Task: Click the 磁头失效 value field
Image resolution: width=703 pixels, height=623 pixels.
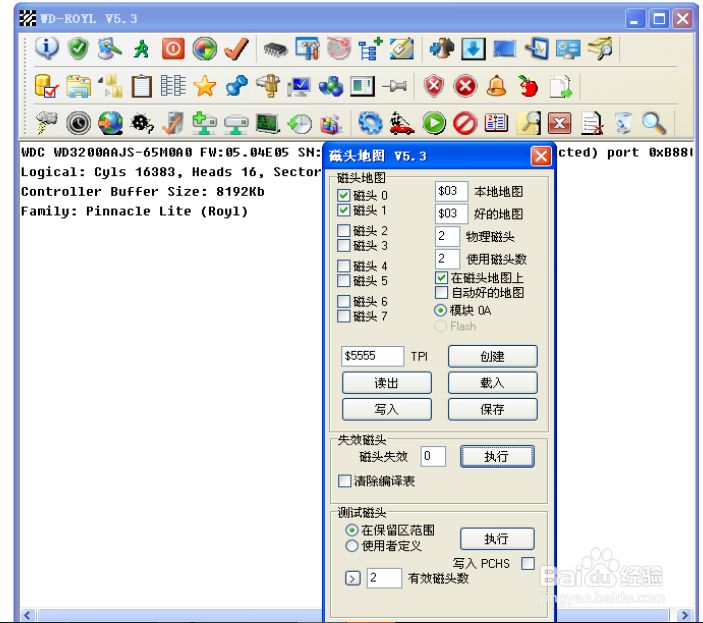Action: tap(433, 456)
